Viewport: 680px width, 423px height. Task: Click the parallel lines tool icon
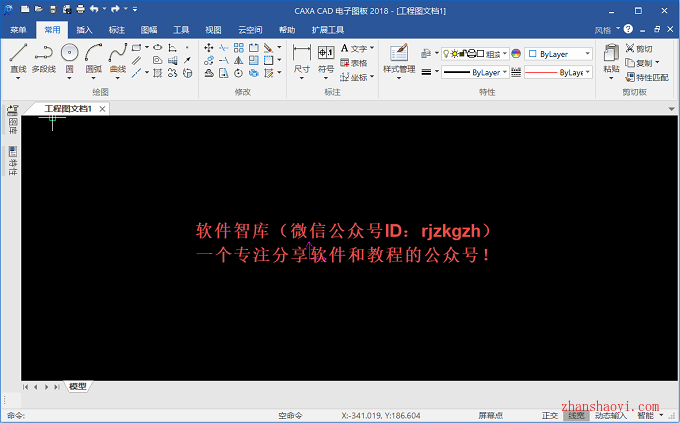(136, 60)
